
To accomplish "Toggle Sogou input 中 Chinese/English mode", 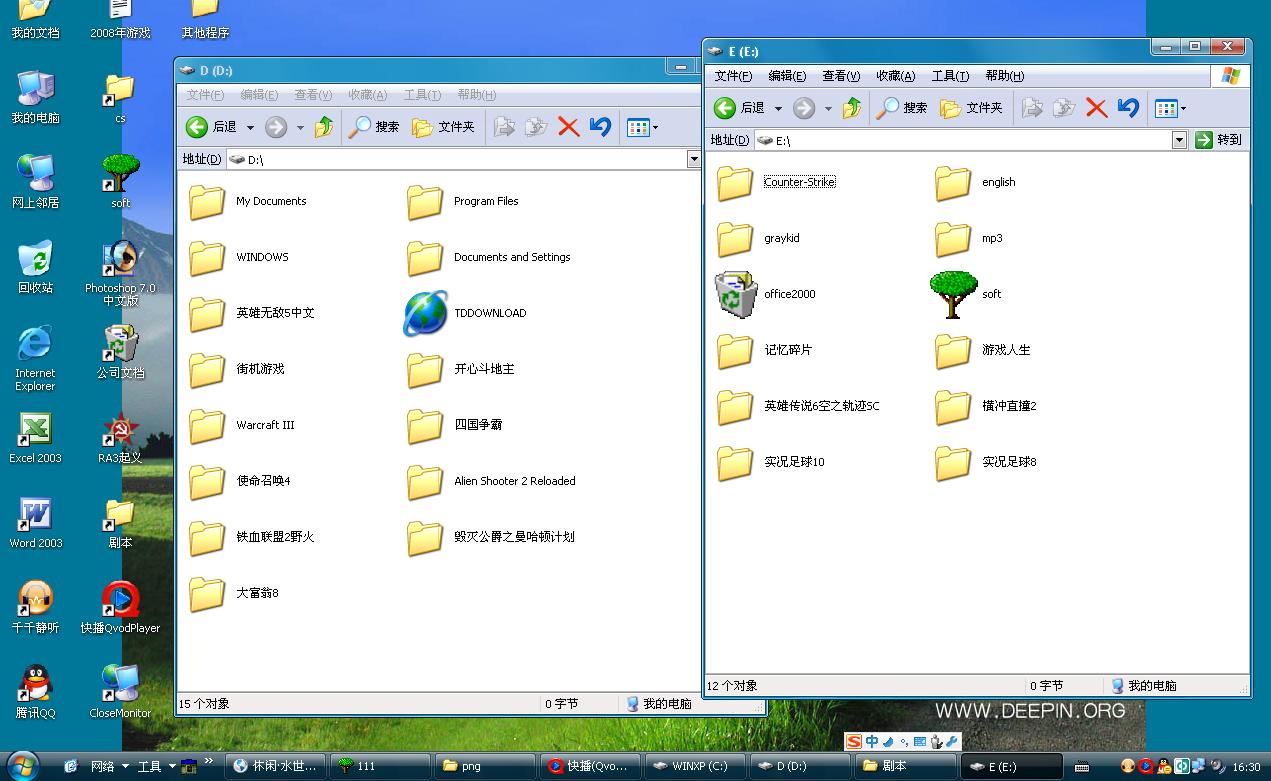I will (x=872, y=742).
